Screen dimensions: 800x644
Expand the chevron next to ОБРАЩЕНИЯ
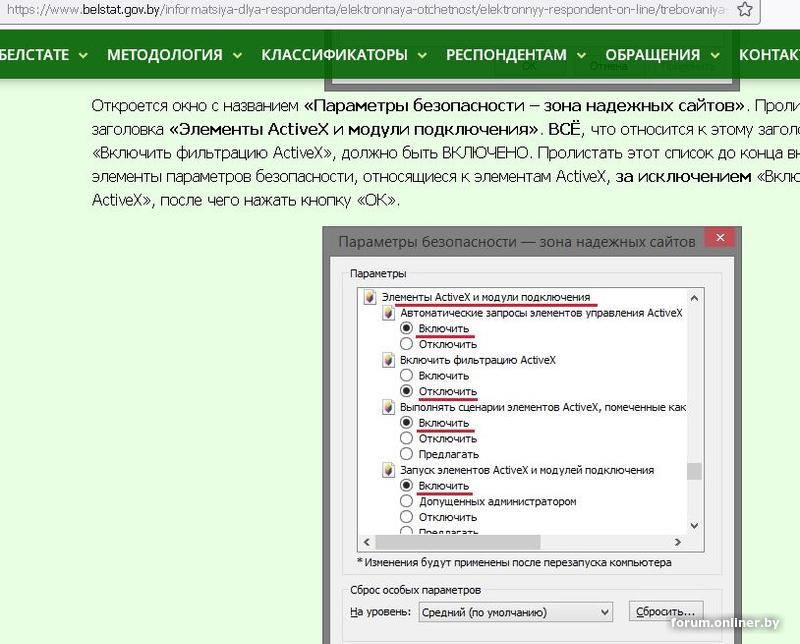[715, 55]
